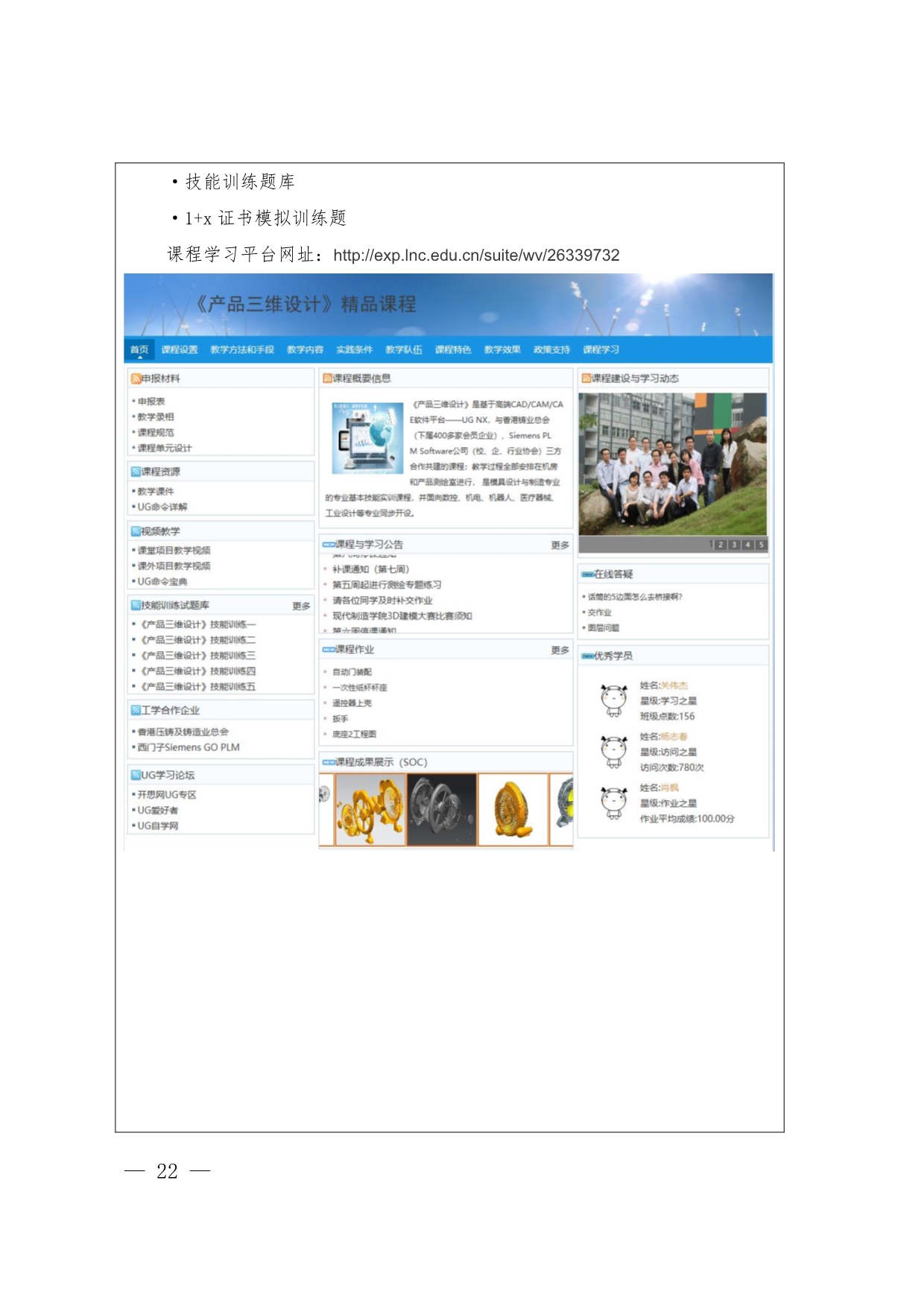Viewport: 924px width, 1306px height.
Task: Open the 课程特色 nav tab
Action: pos(453,349)
